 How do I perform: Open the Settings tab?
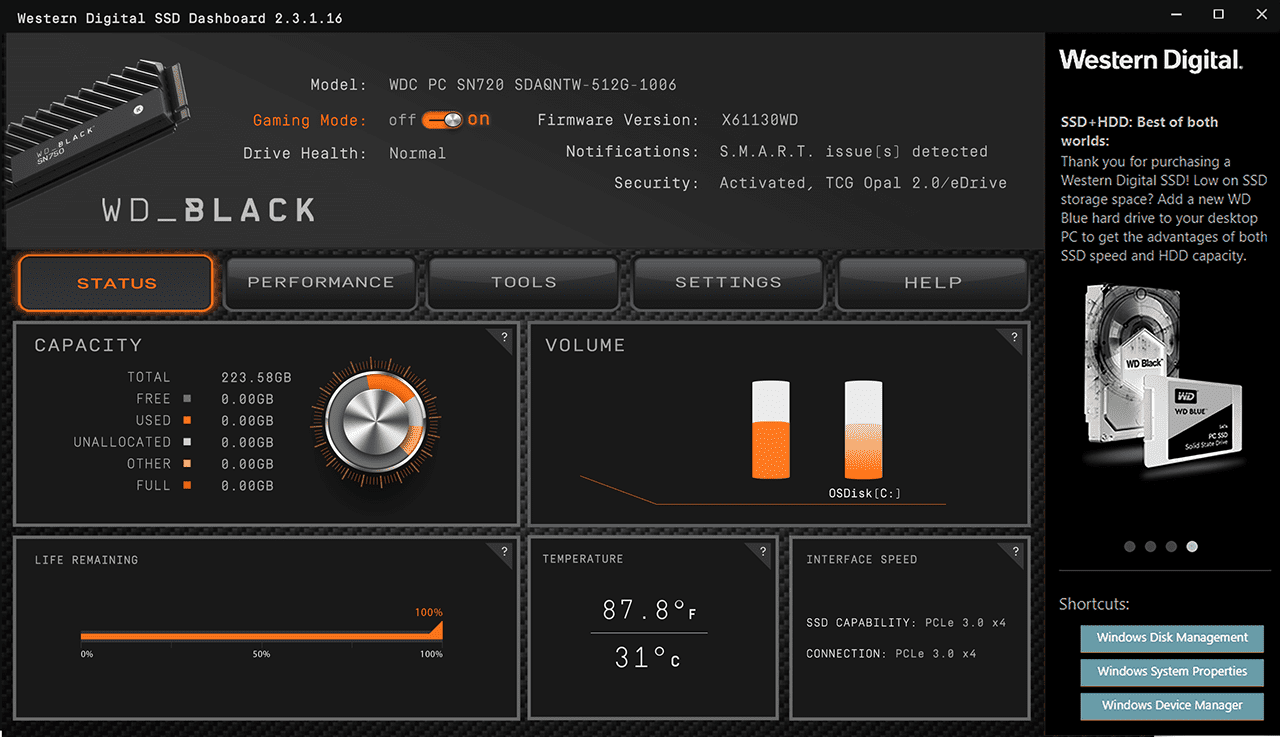pyautogui.click(x=728, y=283)
